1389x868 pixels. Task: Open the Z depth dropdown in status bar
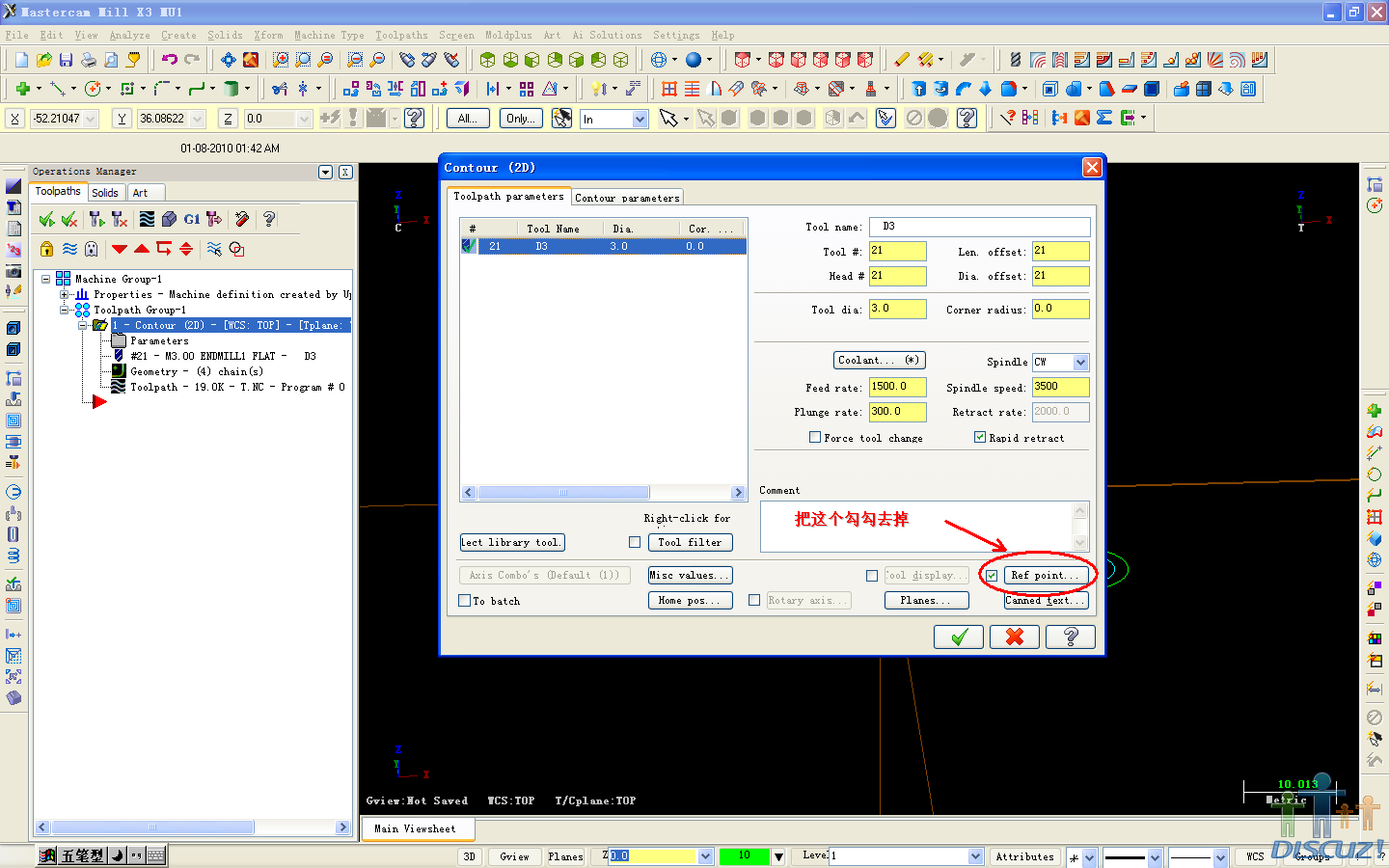(x=705, y=856)
